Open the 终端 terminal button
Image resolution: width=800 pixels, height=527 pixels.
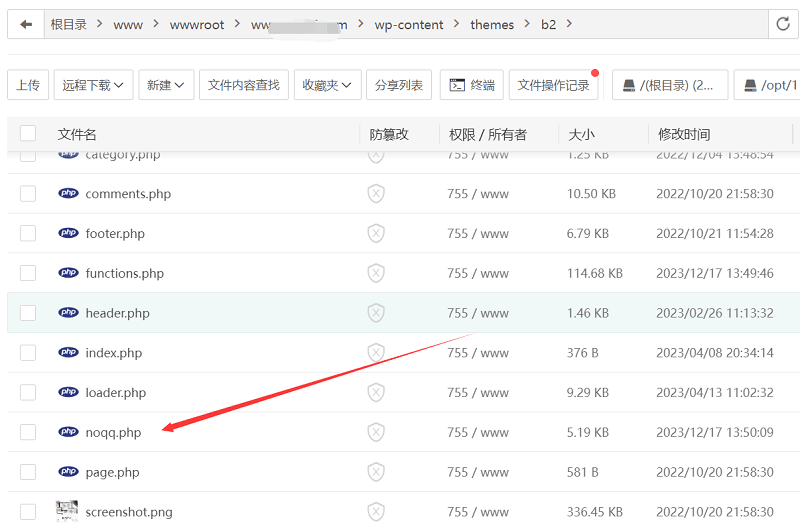click(471, 85)
